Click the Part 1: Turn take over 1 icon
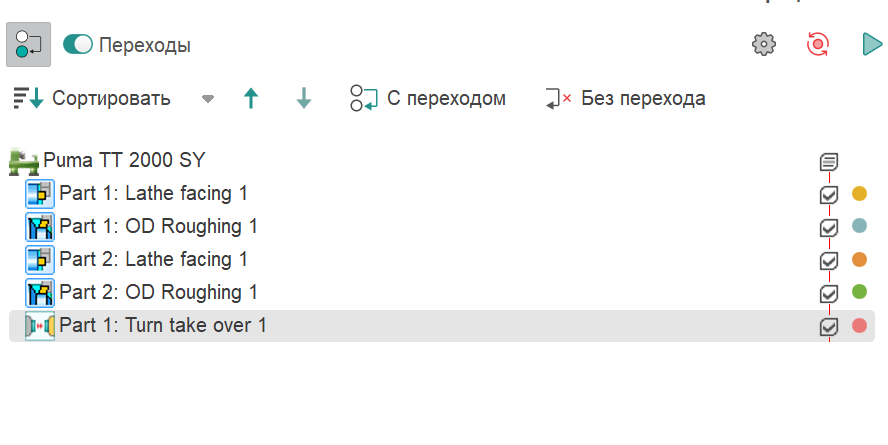 [x=40, y=326]
